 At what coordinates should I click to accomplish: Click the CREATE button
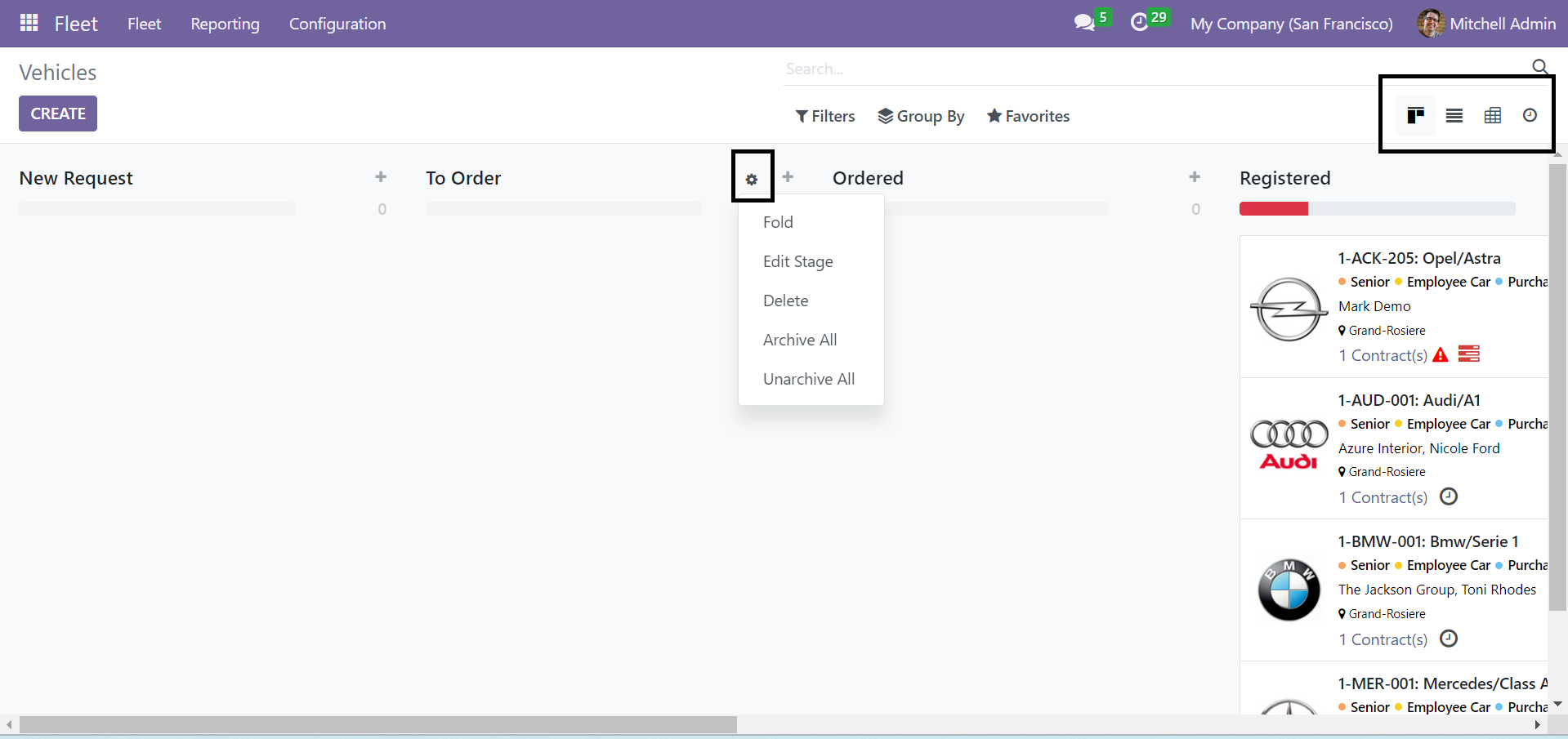coord(58,114)
